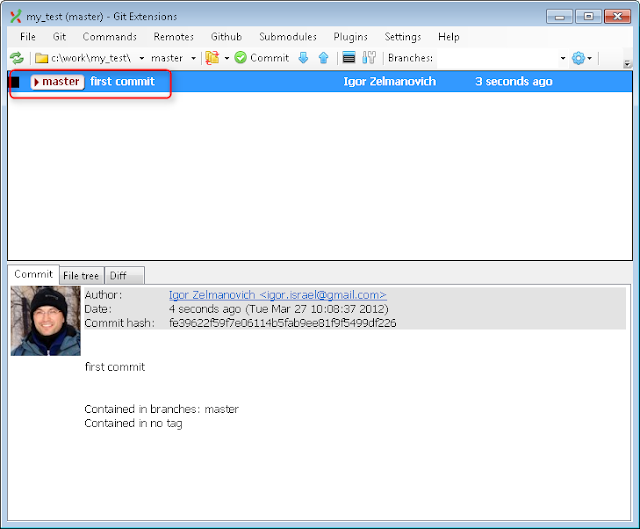Image resolution: width=640 pixels, height=529 pixels.
Task: Click the black revision graph node
Action: (x=15, y=82)
